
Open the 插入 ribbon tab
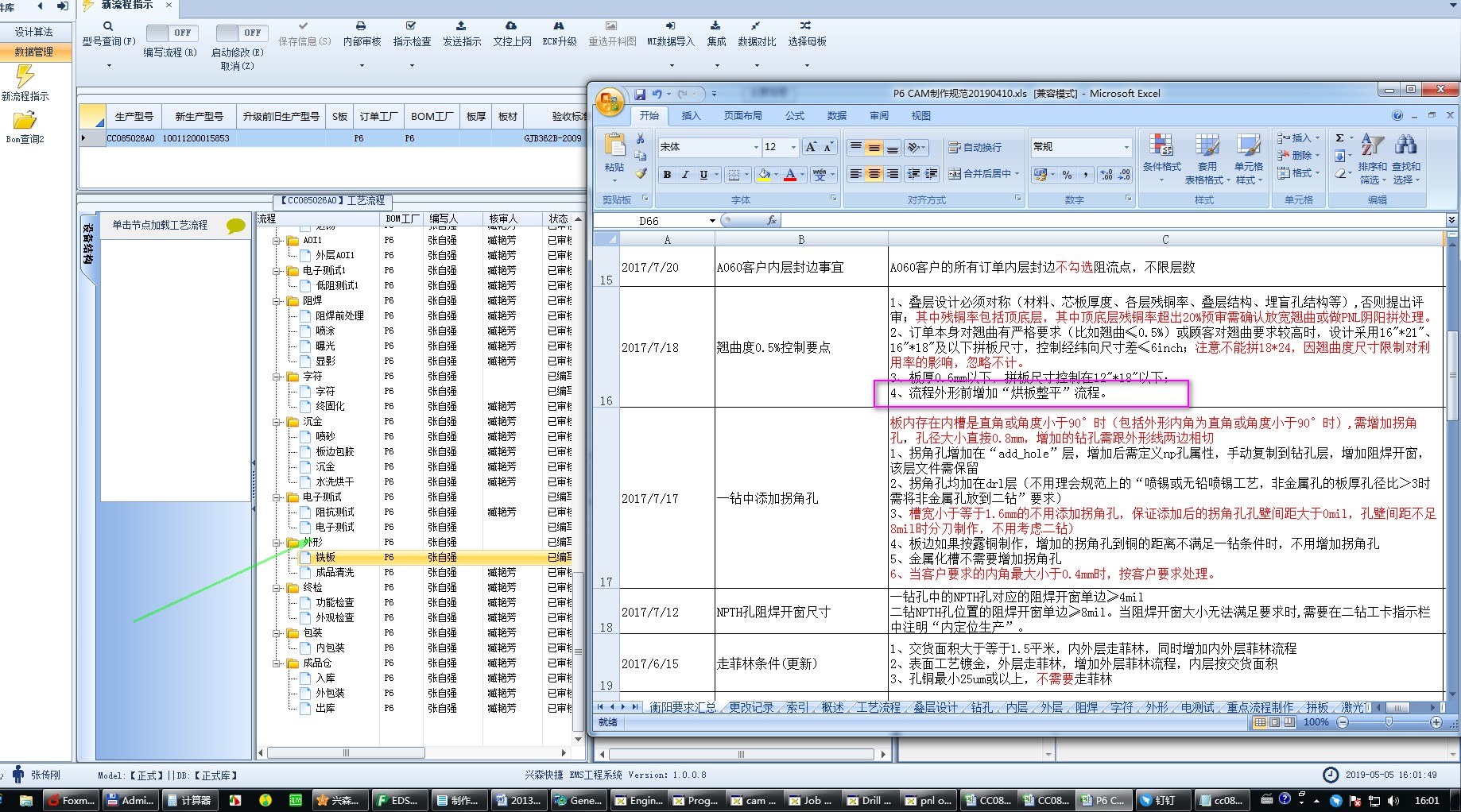691,116
